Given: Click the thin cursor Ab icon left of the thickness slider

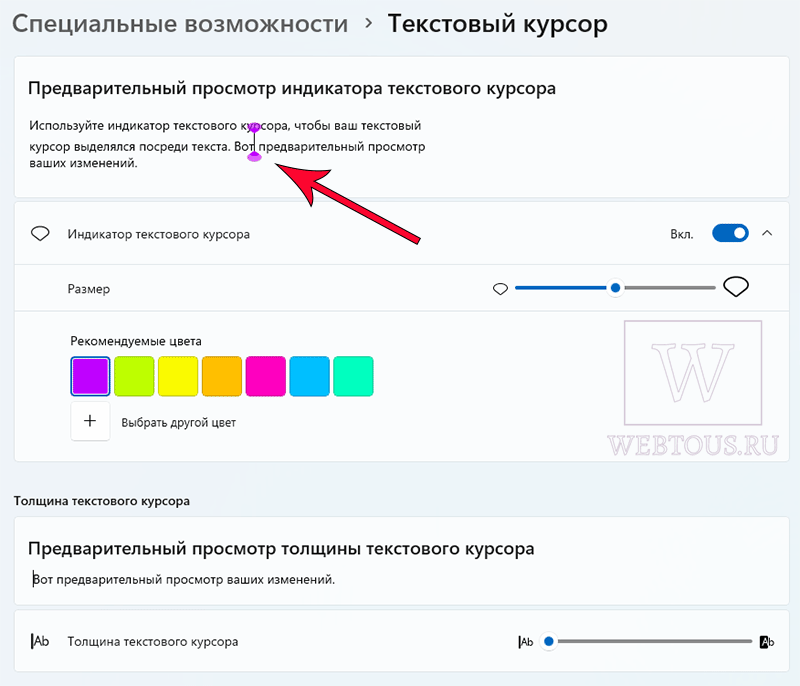Looking at the screenshot, I should pos(526,642).
